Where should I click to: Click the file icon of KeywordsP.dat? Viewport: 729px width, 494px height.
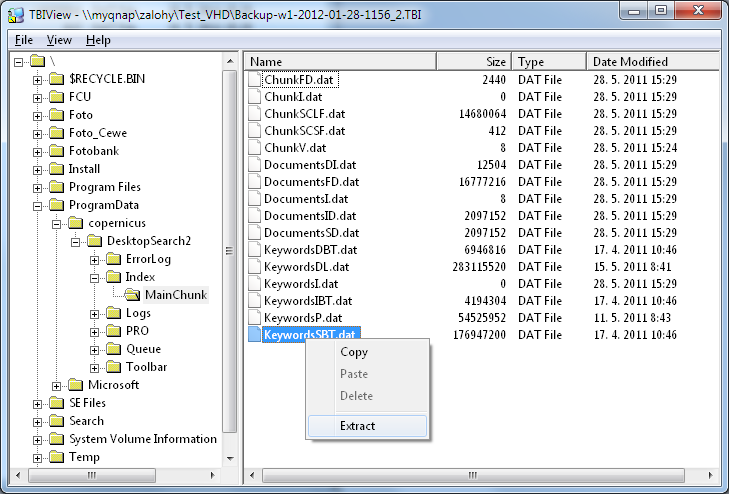pos(254,318)
